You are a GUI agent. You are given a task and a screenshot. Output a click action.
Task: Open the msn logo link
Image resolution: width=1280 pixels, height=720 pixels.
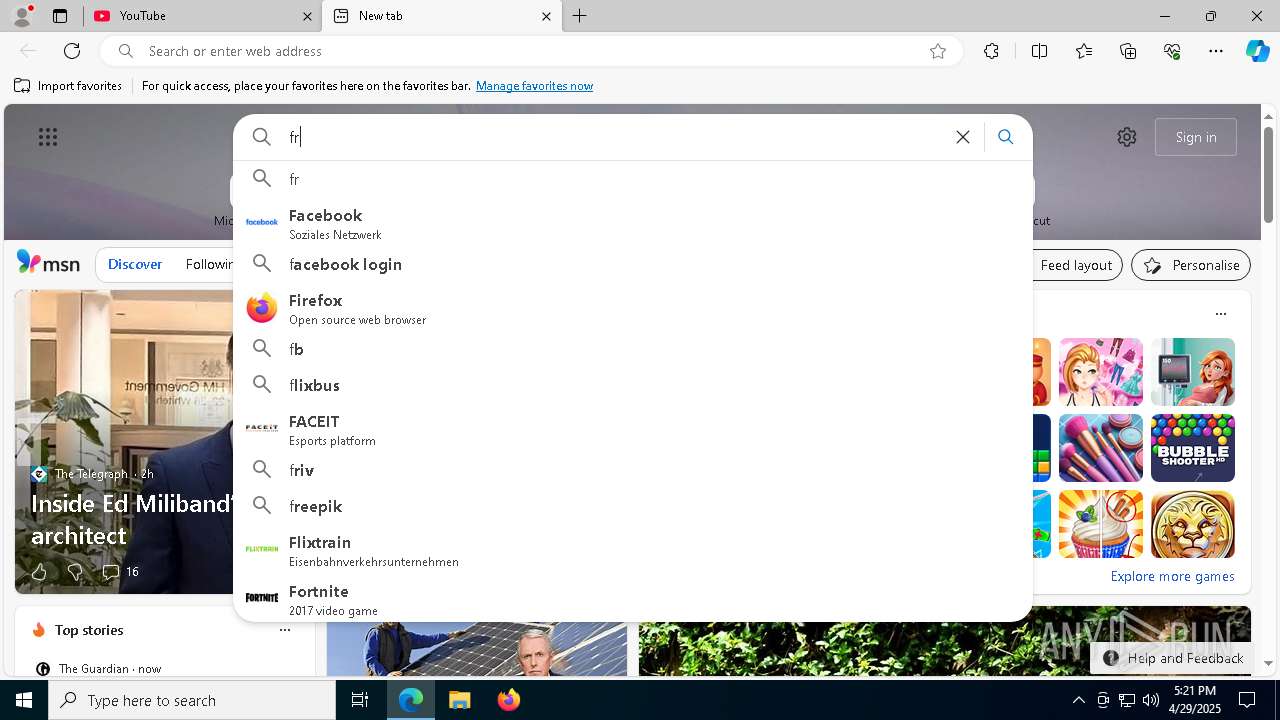pyautogui.click(x=48, y=263)
